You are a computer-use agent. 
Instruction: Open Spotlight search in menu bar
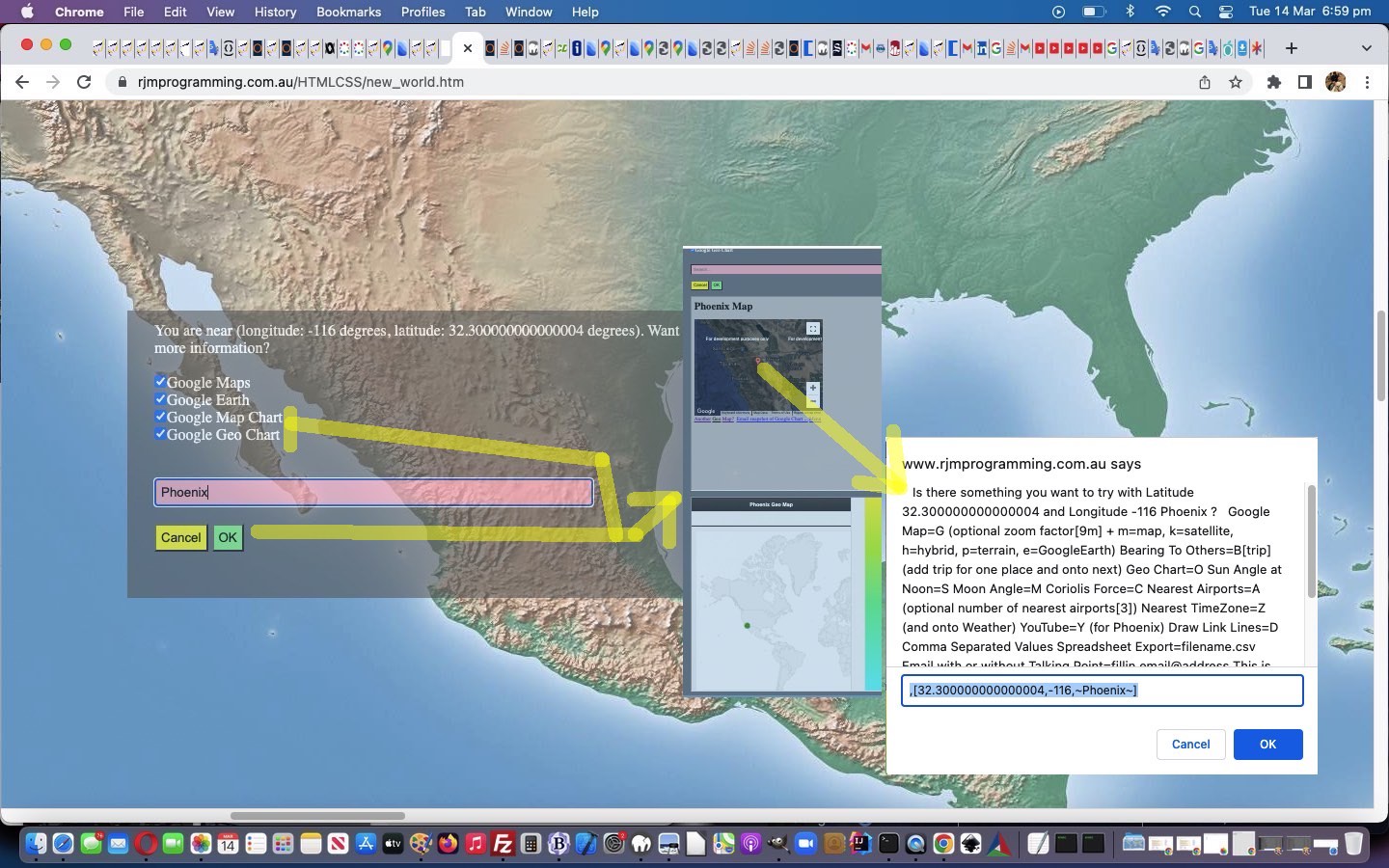point(1195,12)
